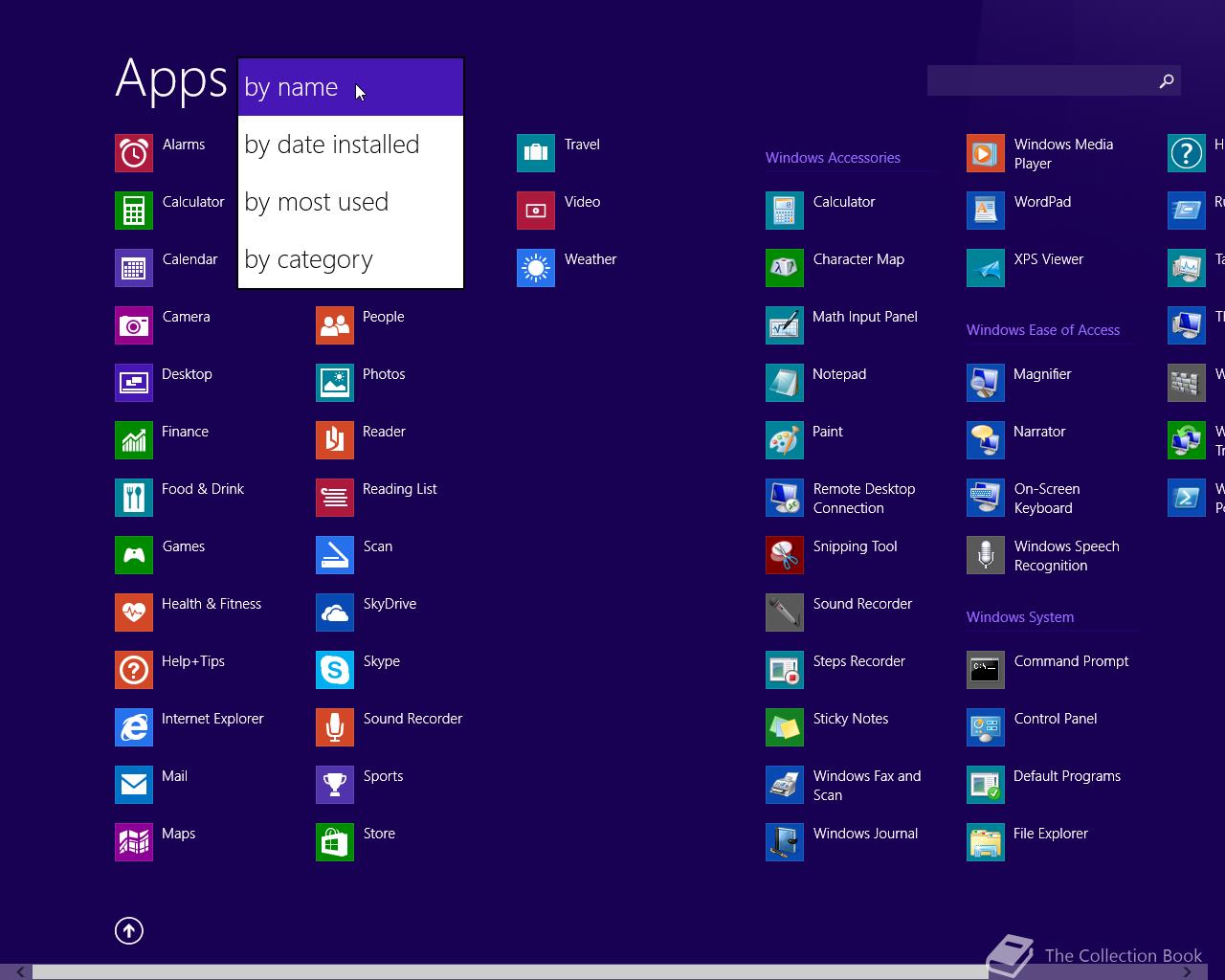Open the Character Map icon
The width and height of the screenshot is (1225, 980).
click(785, 268)
